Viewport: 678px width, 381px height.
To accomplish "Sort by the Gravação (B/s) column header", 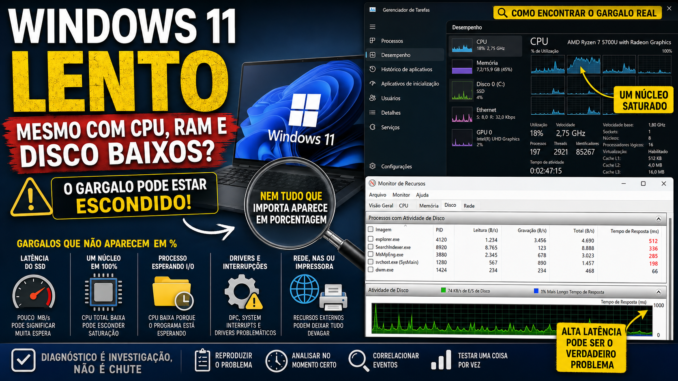I will click(532, 231).
